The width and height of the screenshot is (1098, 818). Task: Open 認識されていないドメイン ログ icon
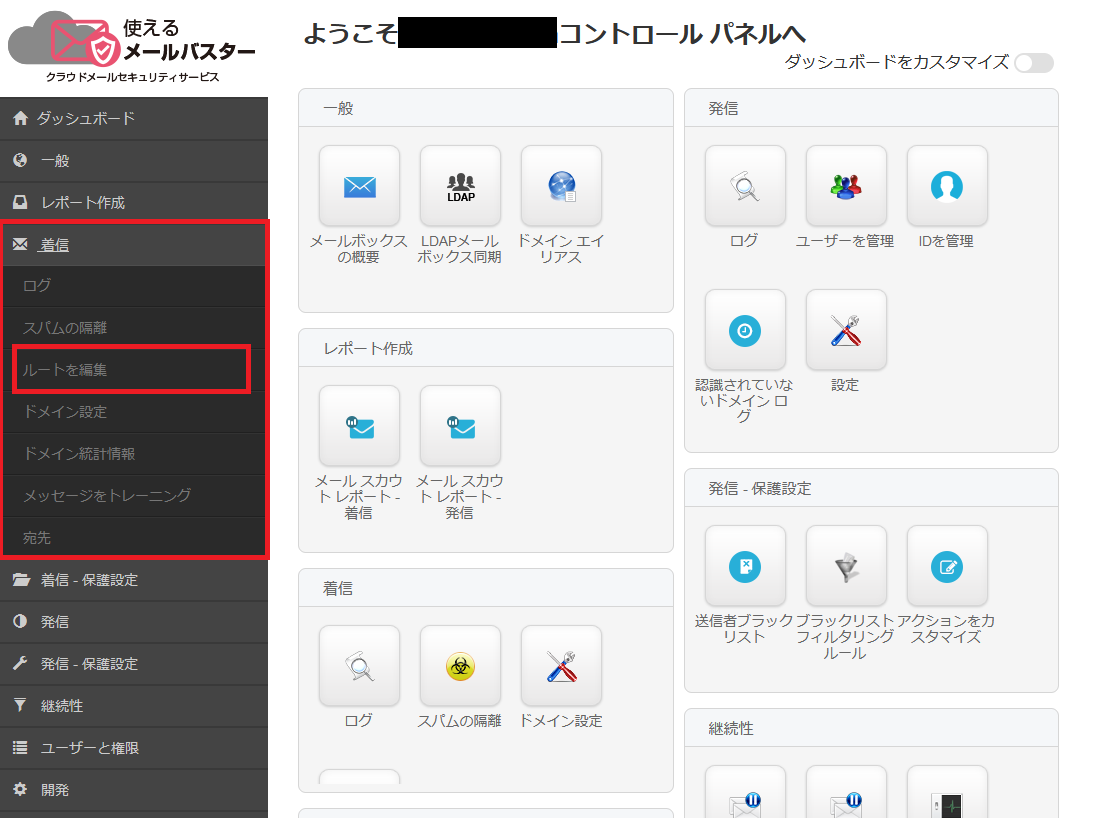[x=745, y=330]
